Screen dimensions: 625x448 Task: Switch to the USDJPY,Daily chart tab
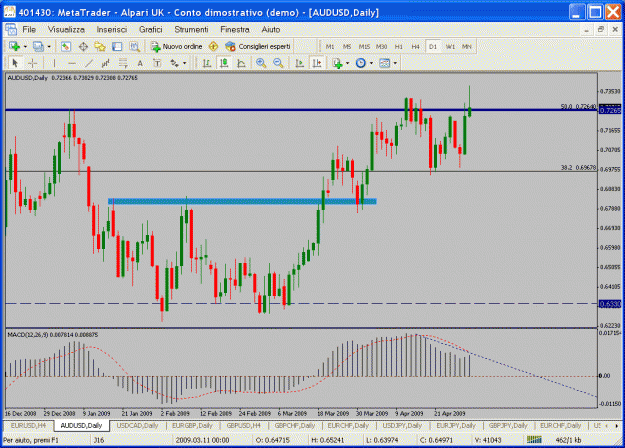coord(402,426)
